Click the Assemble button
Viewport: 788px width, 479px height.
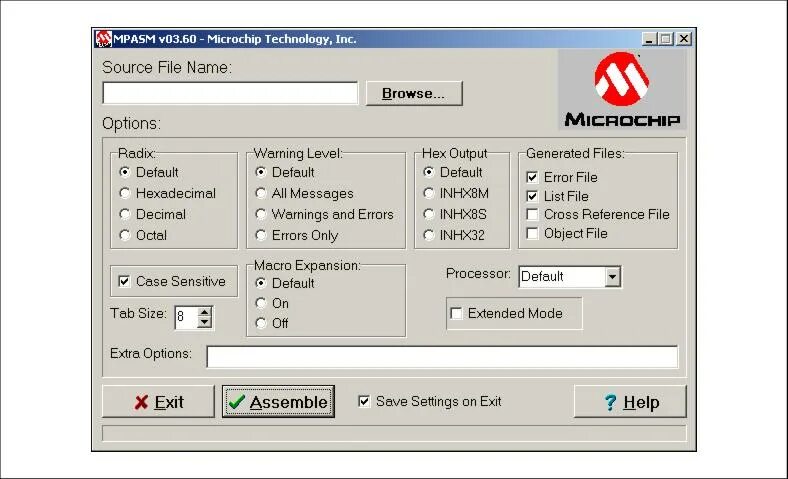278,402
